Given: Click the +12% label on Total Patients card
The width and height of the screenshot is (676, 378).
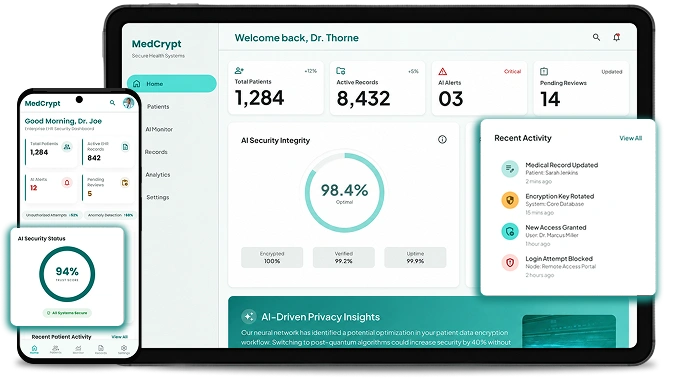Looking at the screenshot, I should tap(310, 71).
